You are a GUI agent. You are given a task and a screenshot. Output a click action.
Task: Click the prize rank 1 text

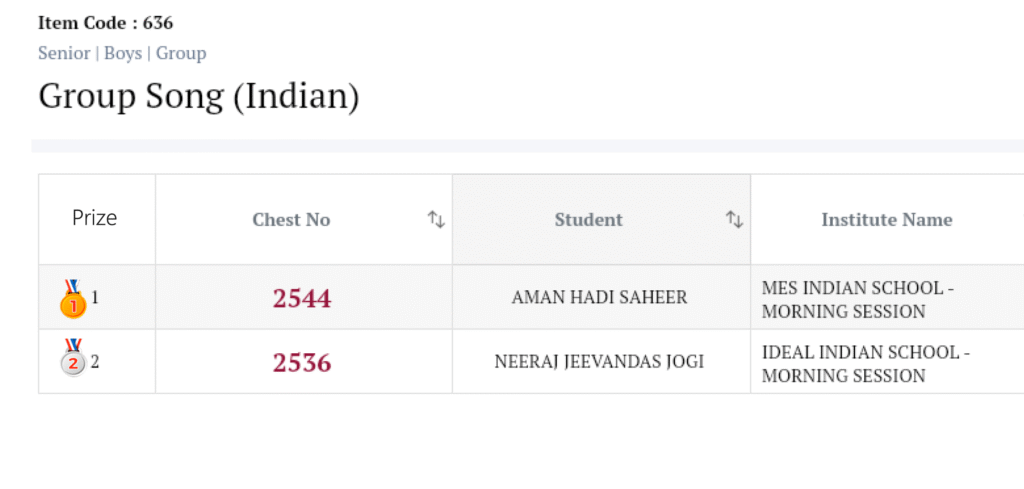coord(96,297)
